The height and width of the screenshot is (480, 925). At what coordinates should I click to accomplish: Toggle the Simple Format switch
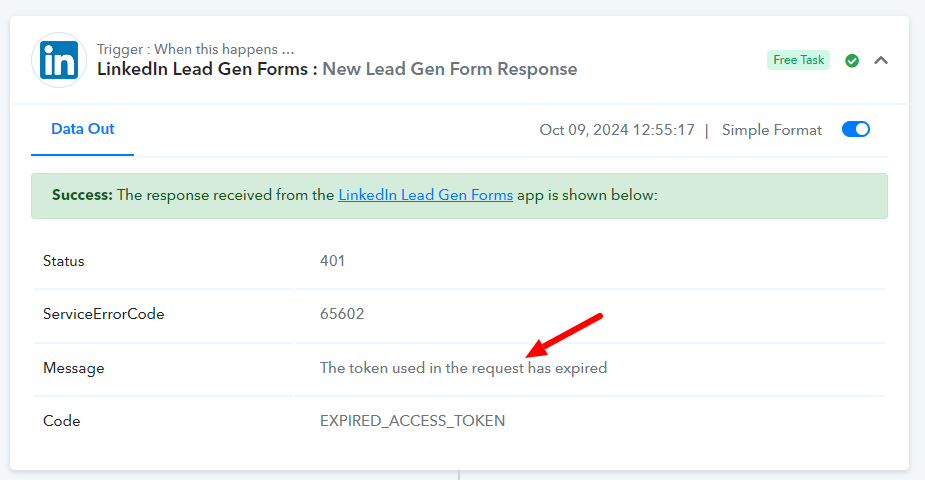point(855,129)
